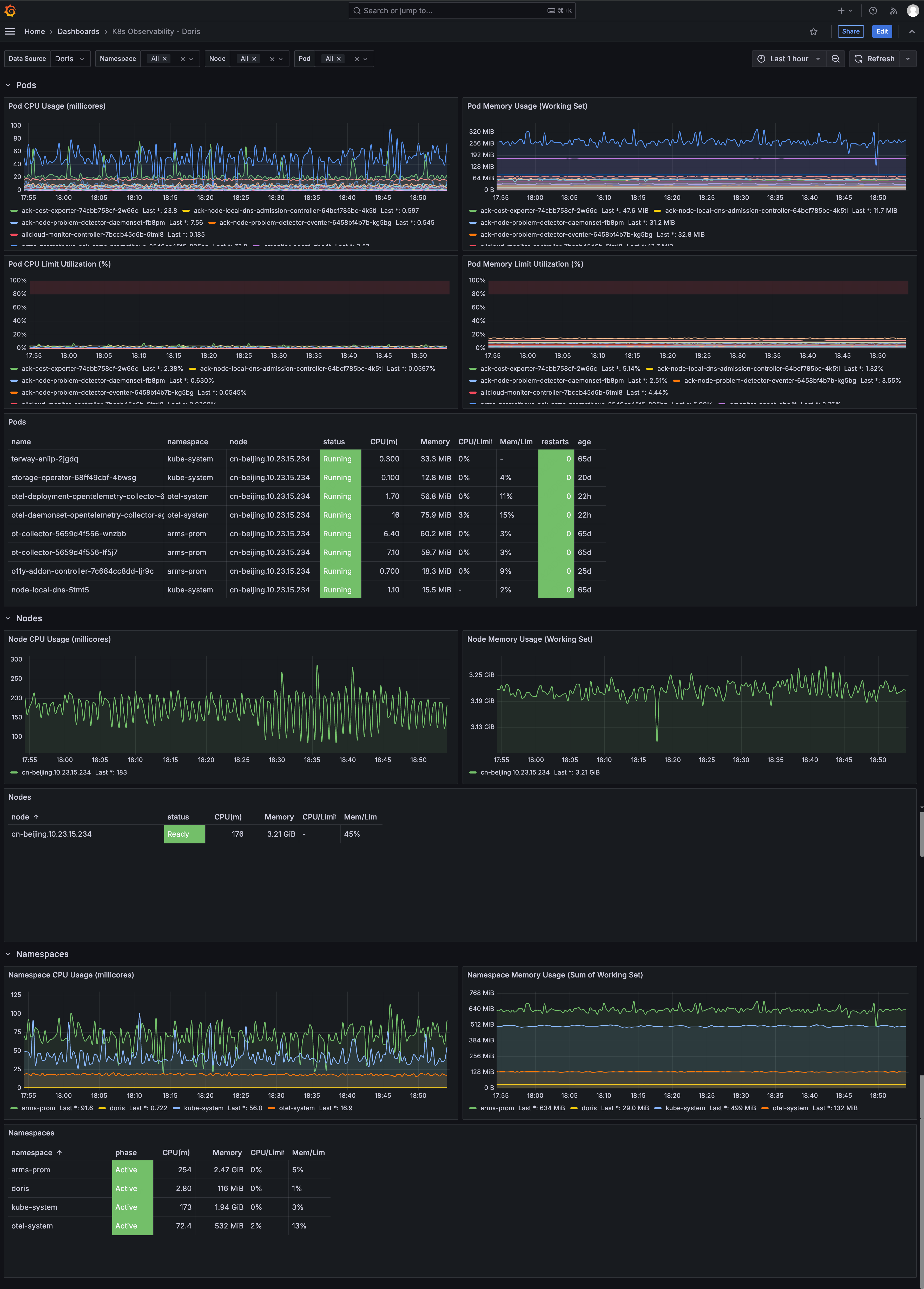Screen dimensions: 924x1289
Task: Toggle ack-node-problem-detector-daemonset series in Pod CPU Usage legend
Action: (x=93, y=222)
